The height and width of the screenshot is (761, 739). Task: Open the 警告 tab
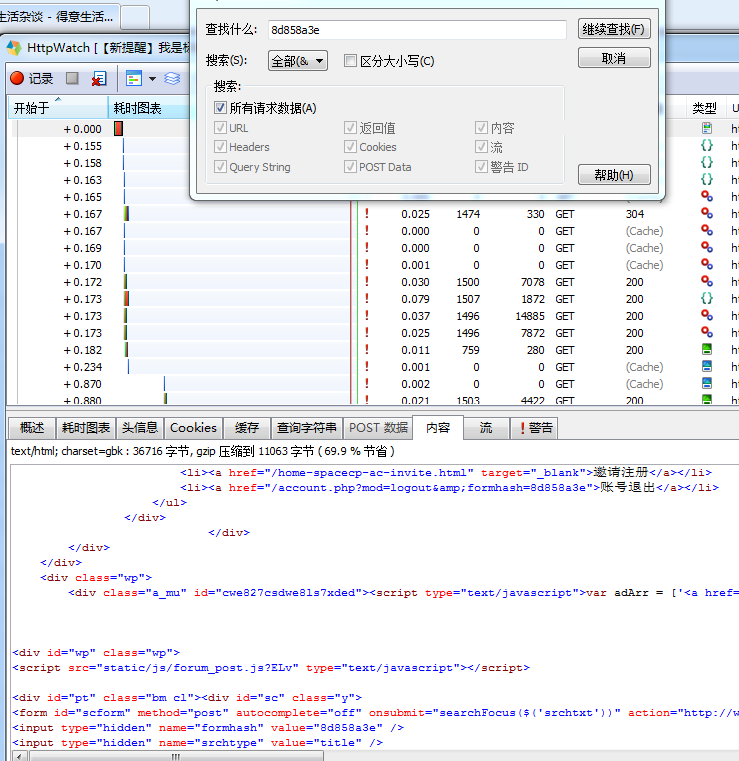pyautogui.click(x=534, y=428)
